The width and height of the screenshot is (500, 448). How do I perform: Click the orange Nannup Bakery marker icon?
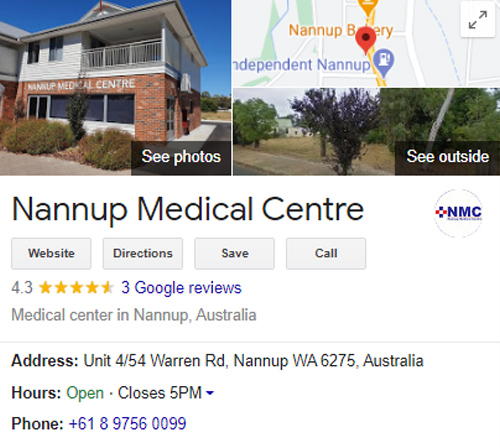click(x=368, y=7)
